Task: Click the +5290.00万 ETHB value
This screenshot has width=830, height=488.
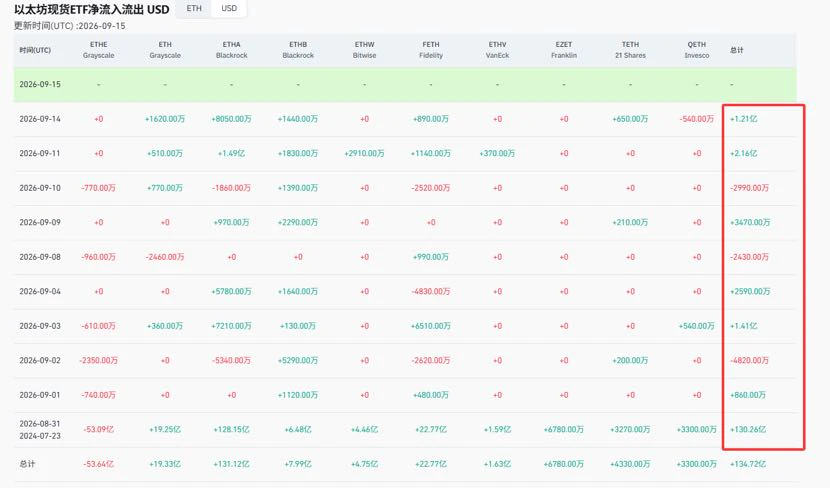Action: 298,360
